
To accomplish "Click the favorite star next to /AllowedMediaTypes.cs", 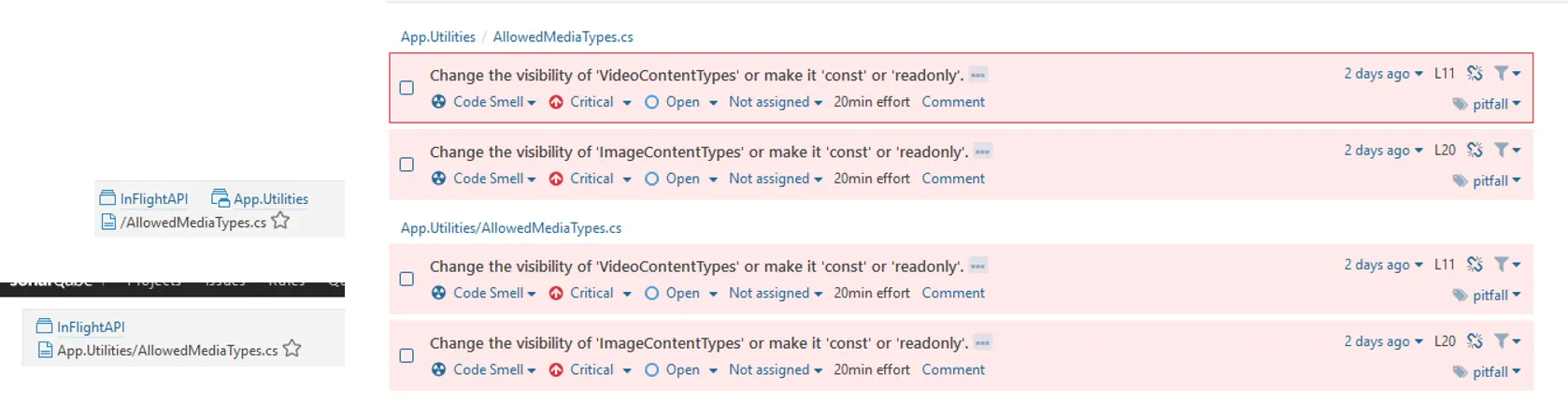I will 280,221.
